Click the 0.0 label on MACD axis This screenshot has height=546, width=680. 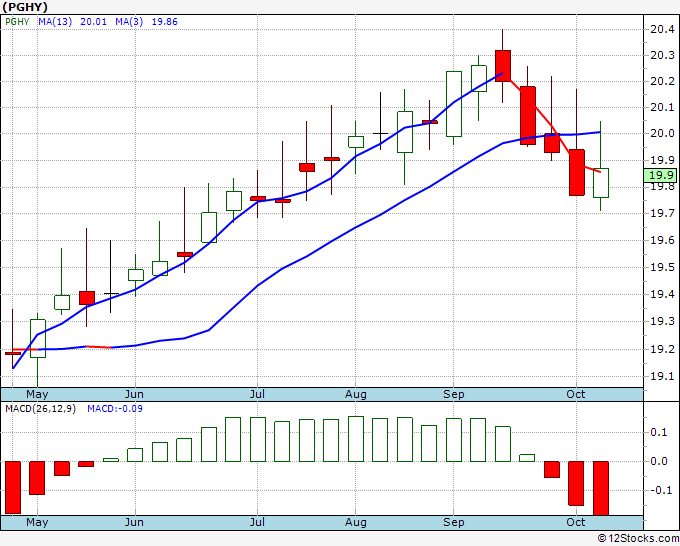(x=659, y=461)
